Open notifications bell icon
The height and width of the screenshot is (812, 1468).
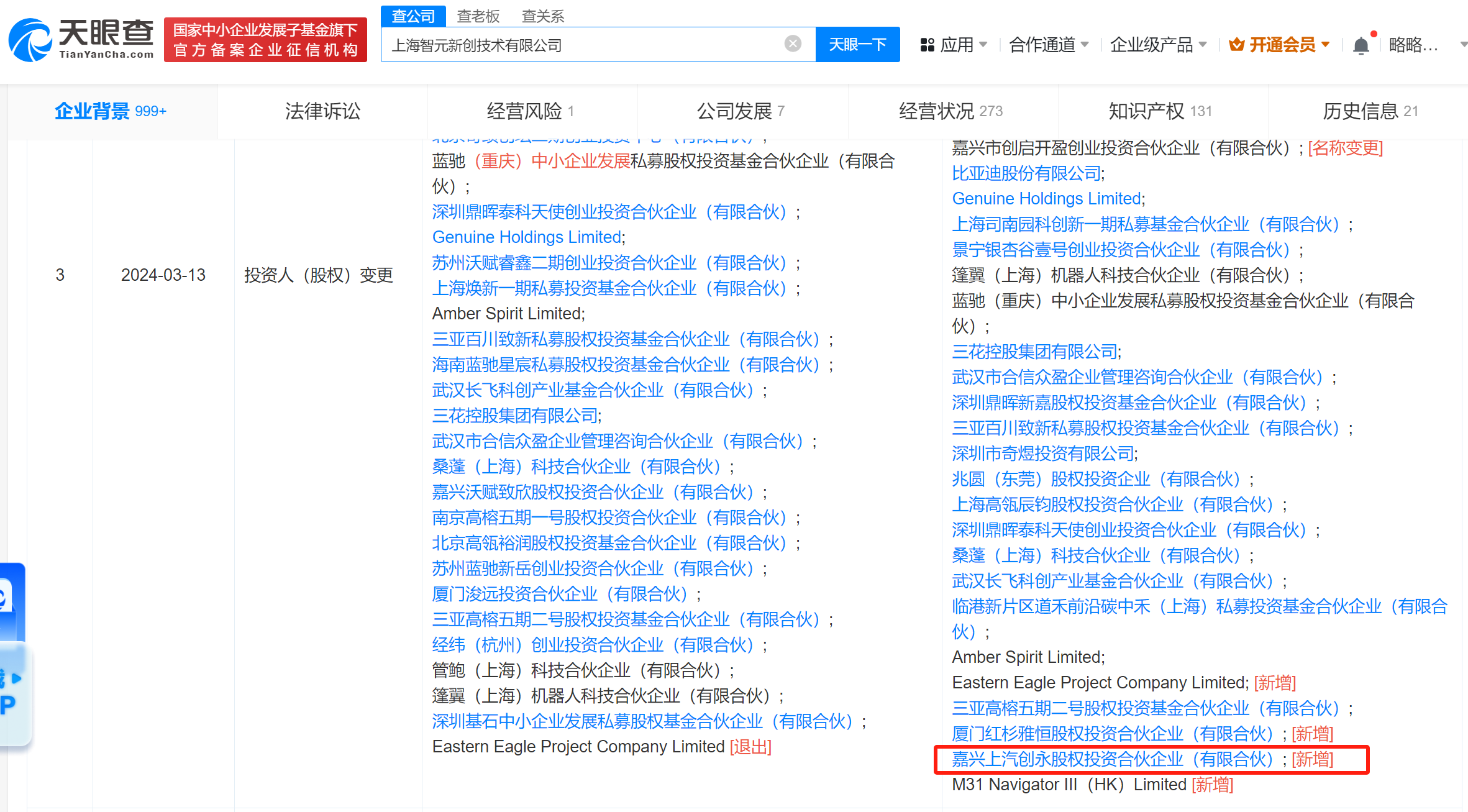click(1361, 45)
